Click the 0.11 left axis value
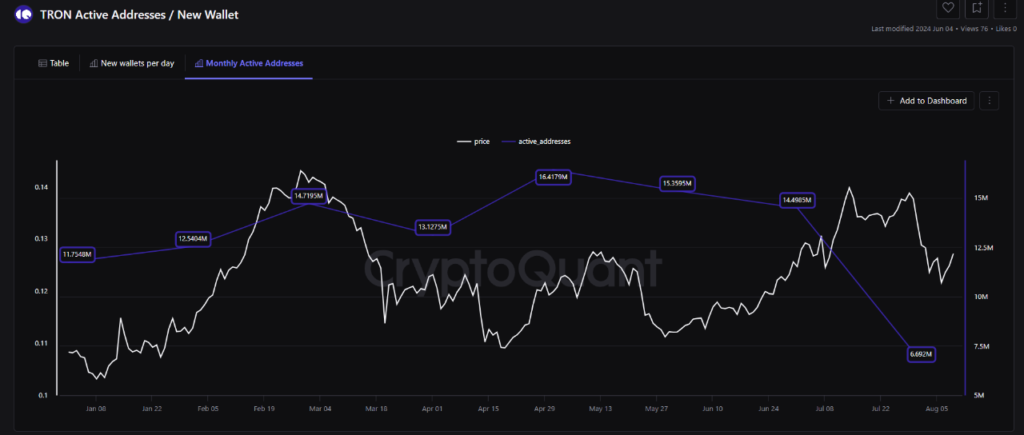1024x435 pixels. pyautogui.click(x=41, y=344)
